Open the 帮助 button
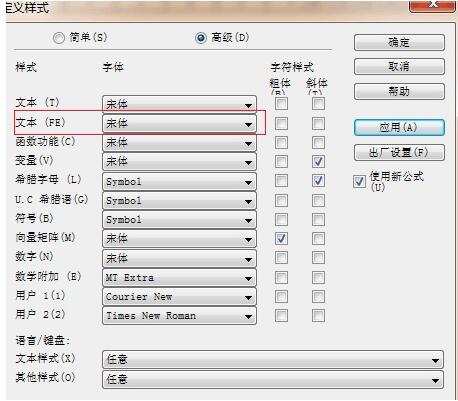458x401 pixels. click(399, 91)
